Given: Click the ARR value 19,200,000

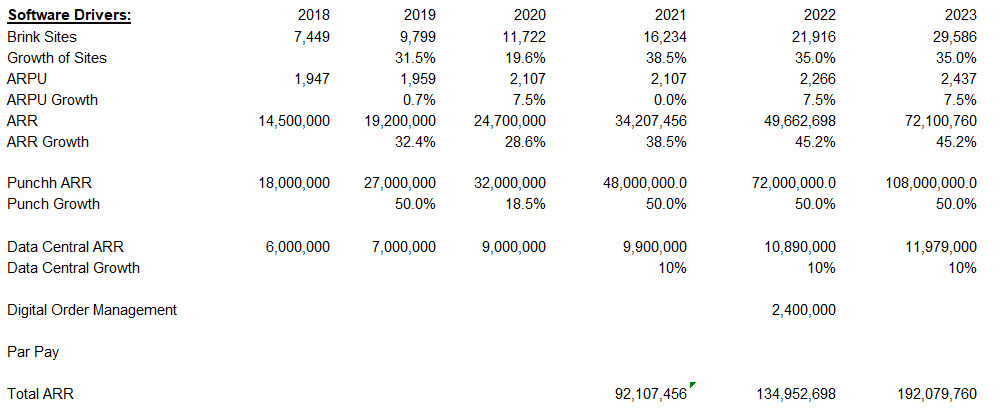Looking at the screenshot, I should pos(400,121).
